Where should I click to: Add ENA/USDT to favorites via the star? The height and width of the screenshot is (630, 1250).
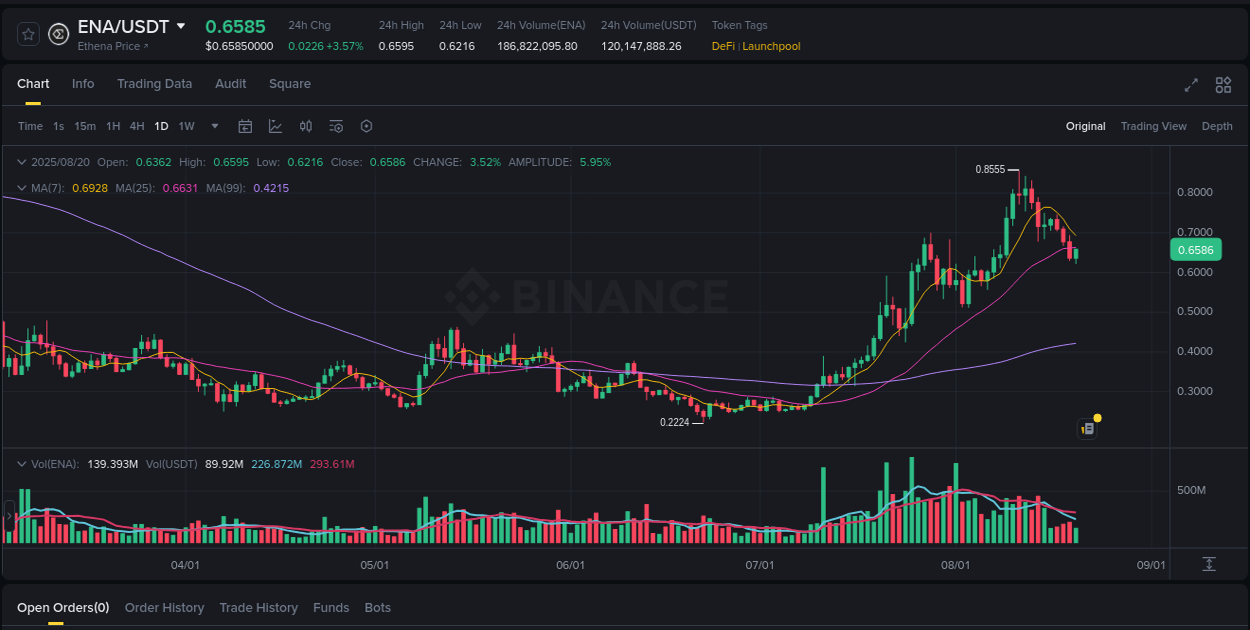(27, 33)
